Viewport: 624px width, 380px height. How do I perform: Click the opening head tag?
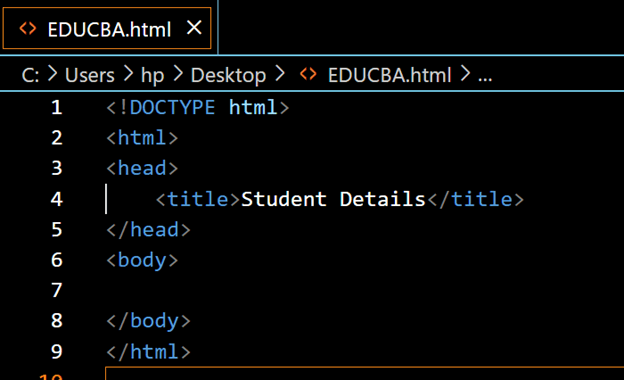coord(142,168)
